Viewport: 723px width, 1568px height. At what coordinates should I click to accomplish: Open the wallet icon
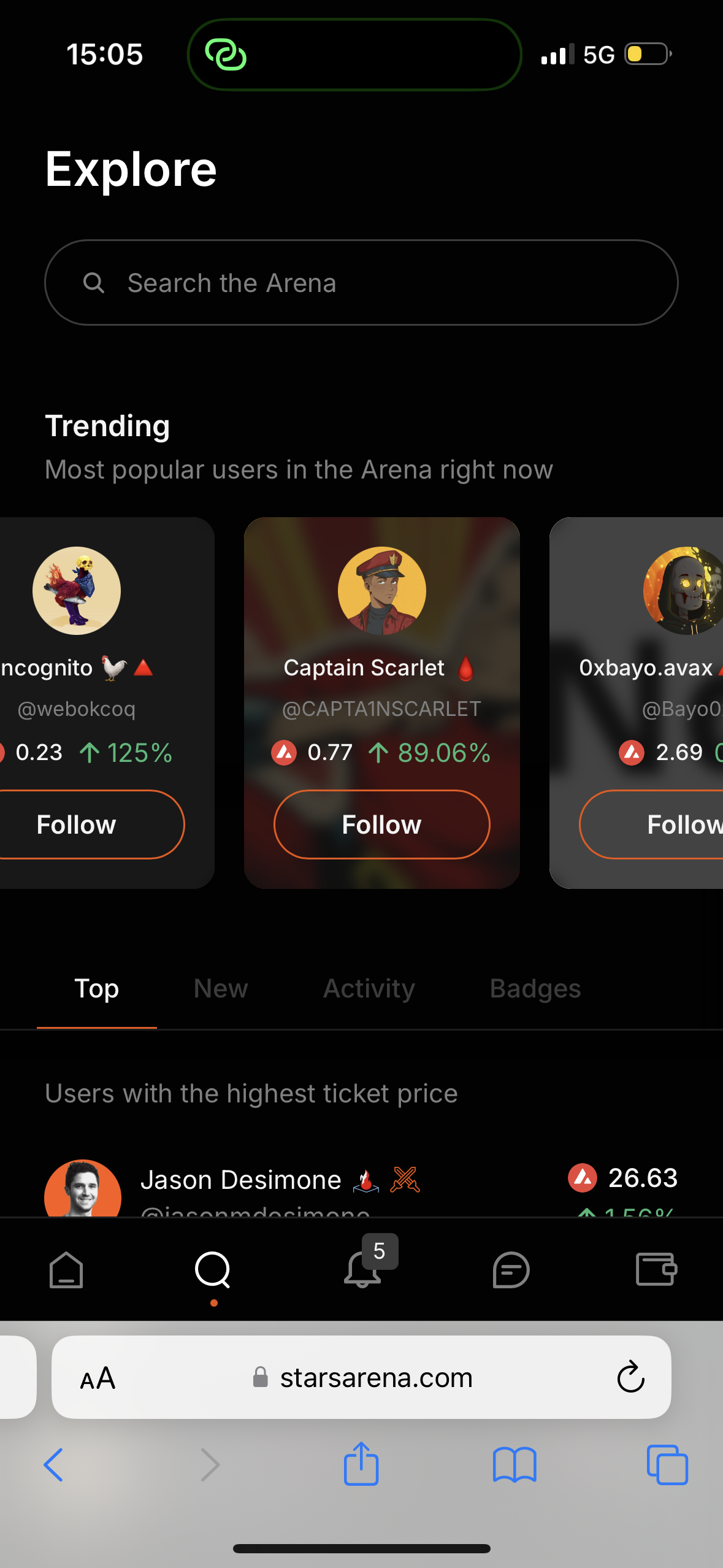point(657,1269)
